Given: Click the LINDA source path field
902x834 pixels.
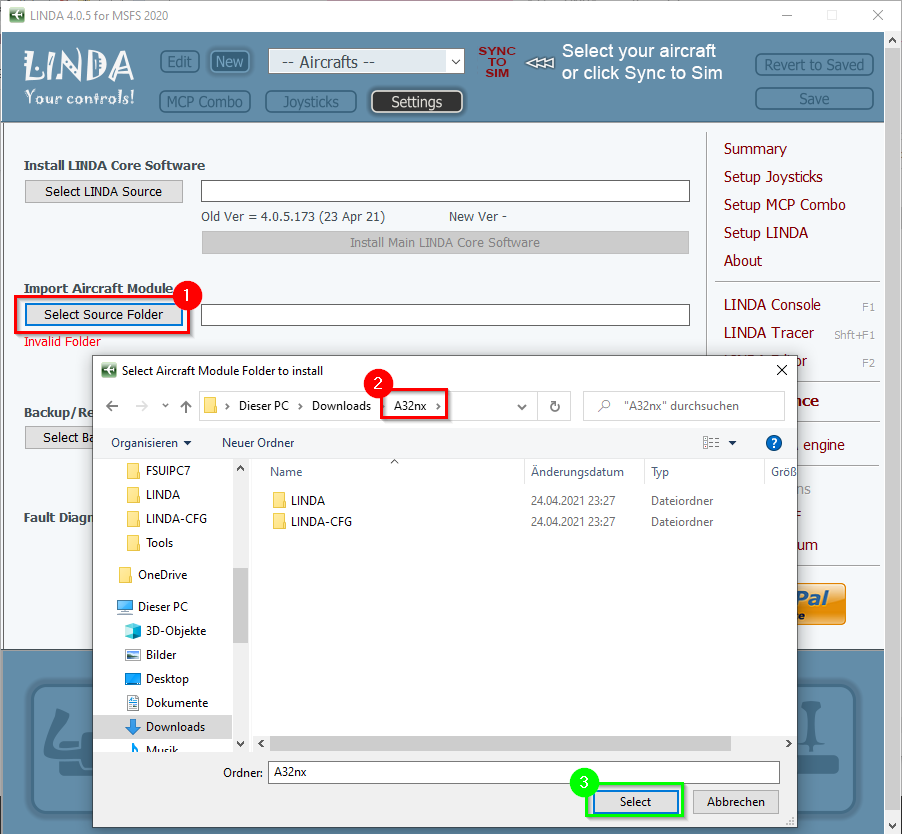Looking at the screenshot, I should point(445,191).
